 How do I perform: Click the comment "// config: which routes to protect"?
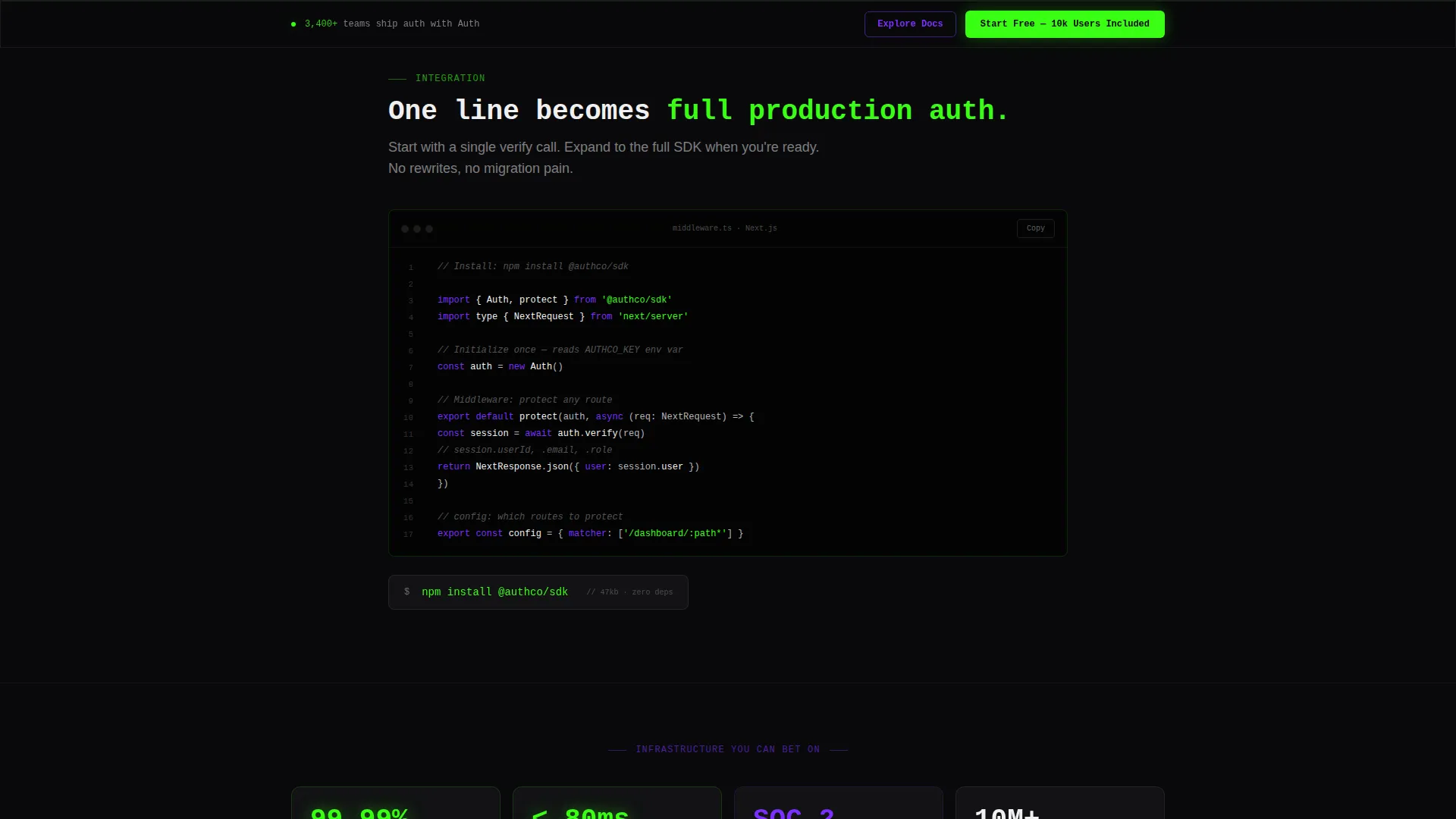click(530, 517)
